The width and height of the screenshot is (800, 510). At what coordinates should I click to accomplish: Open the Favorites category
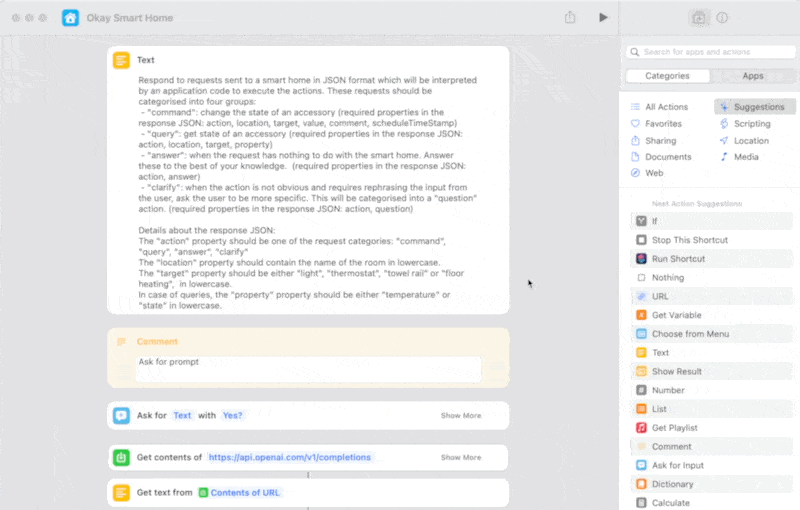(x=663, y=124)
